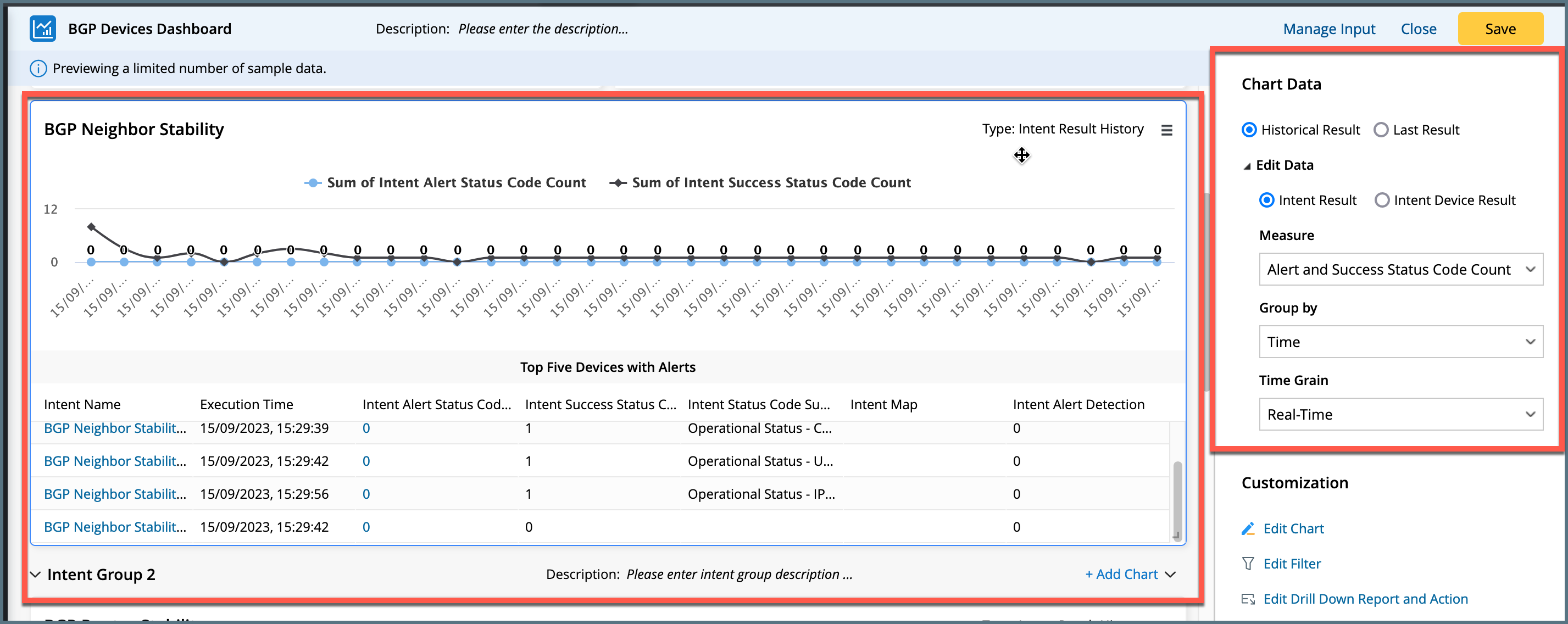Click the Edit Filter funnel icon
Screen dimensions: 1568x624
coord(1248,564)
